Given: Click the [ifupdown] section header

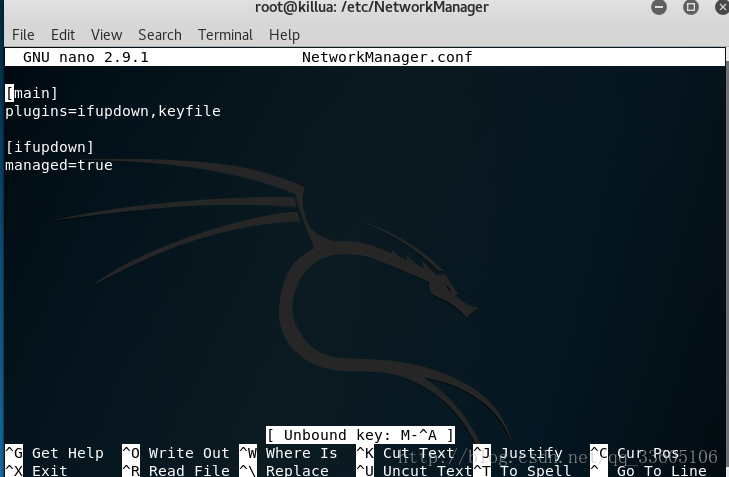Looking at the screenshot, I should click(50, 147).
